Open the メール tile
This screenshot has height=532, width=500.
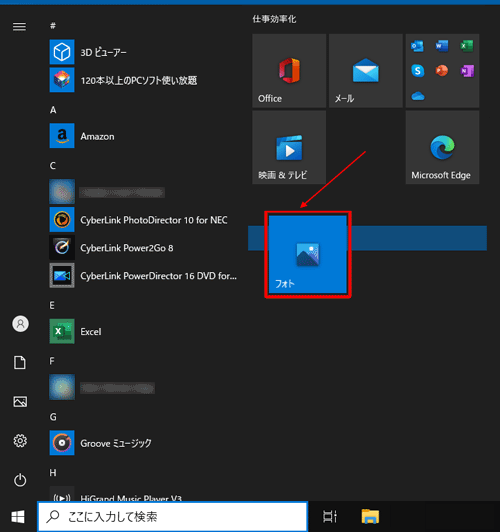[366, 71]
